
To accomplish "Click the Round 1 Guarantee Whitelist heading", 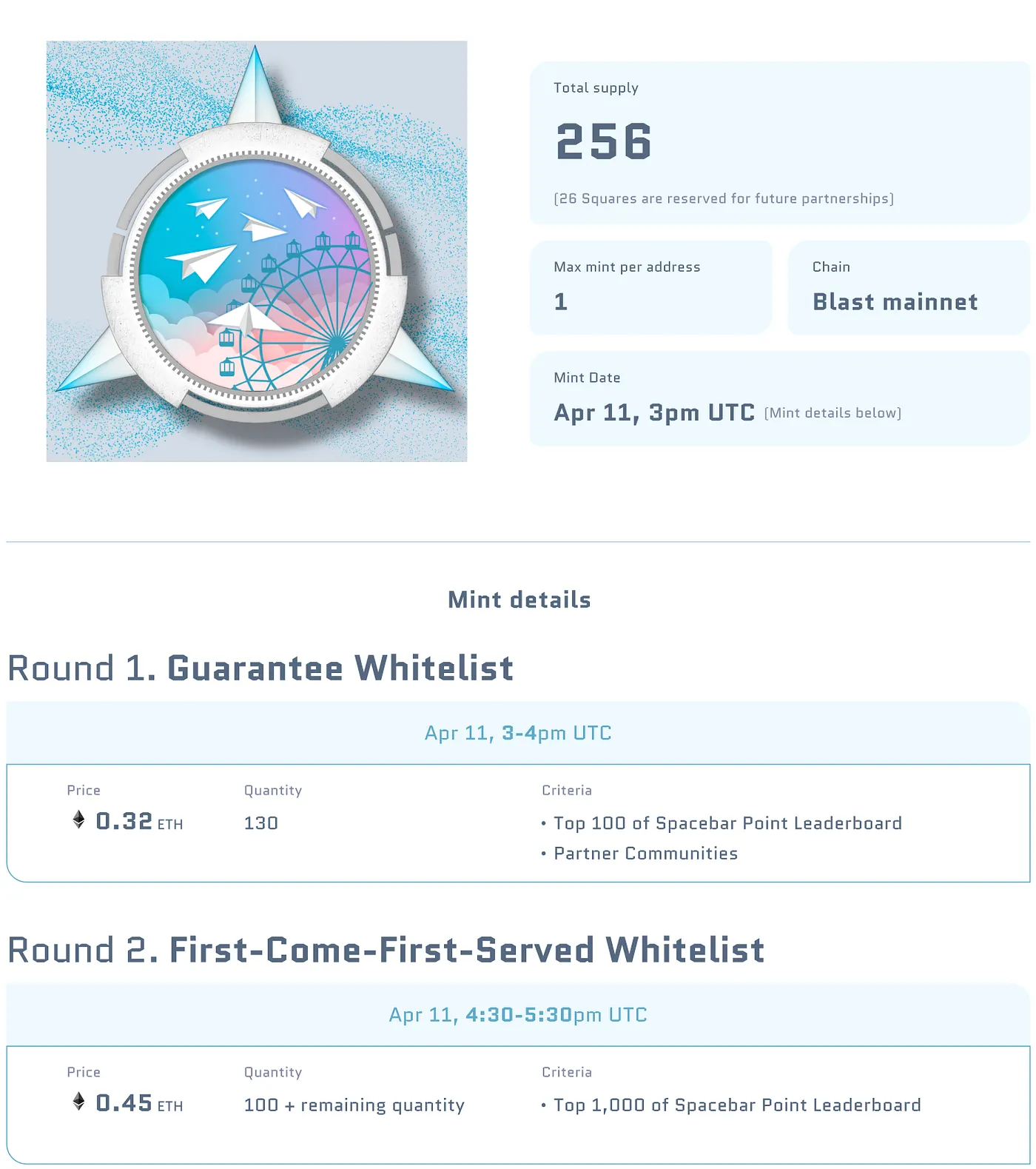I will pyautogui.click(x=260, y=668).
